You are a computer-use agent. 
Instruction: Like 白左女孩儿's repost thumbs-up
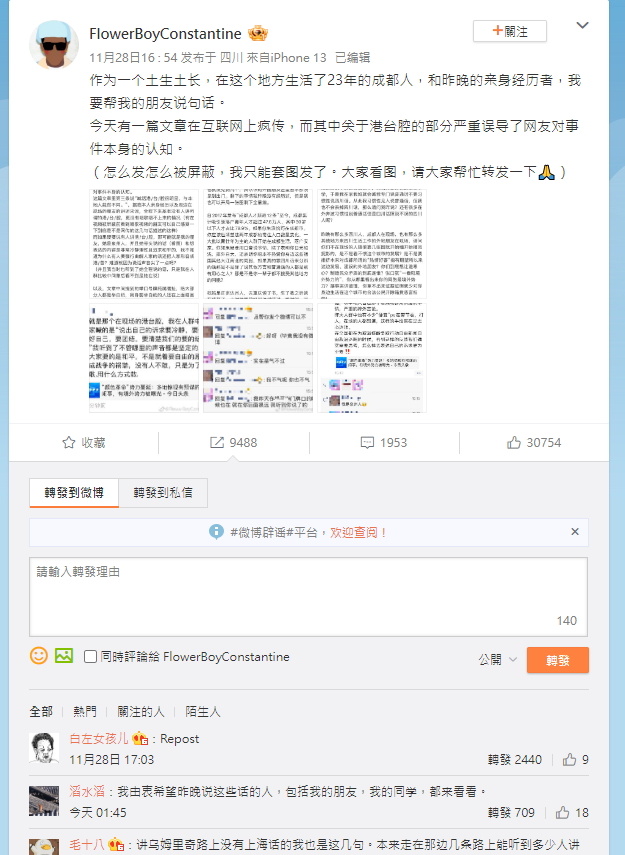click(x=569, y=759)
